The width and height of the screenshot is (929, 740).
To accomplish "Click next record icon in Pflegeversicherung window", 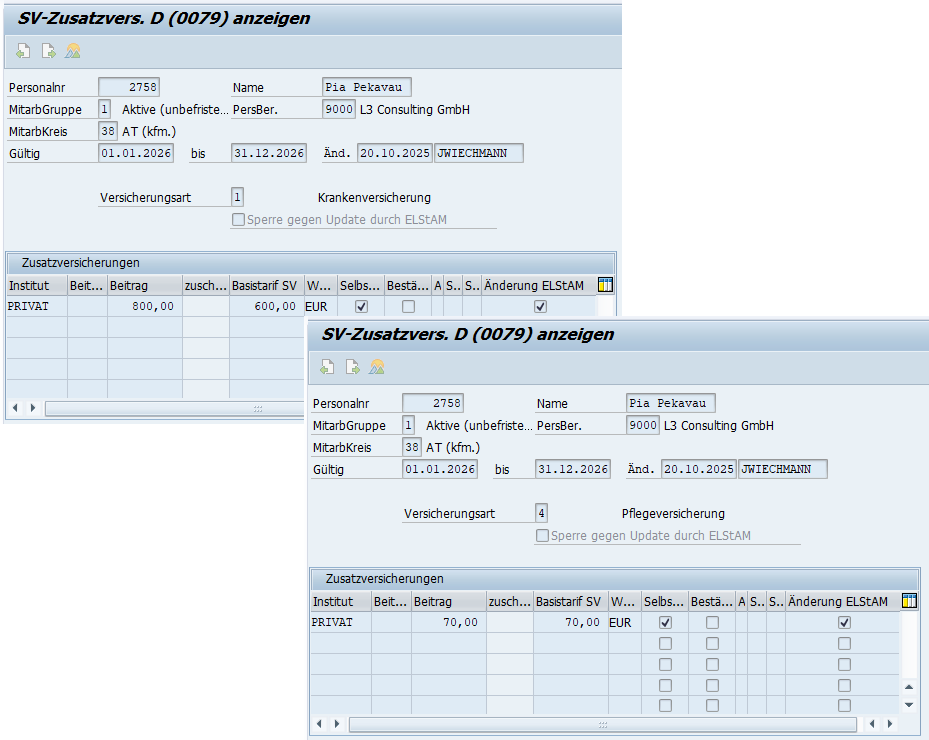I will click(352, 367).
